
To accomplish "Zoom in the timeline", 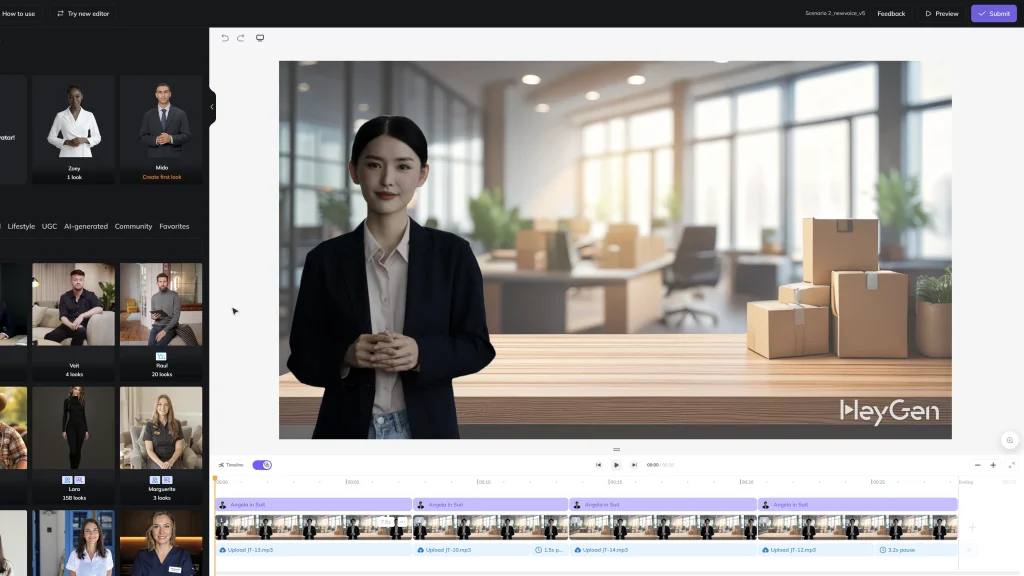I will [x=993, y=465].
